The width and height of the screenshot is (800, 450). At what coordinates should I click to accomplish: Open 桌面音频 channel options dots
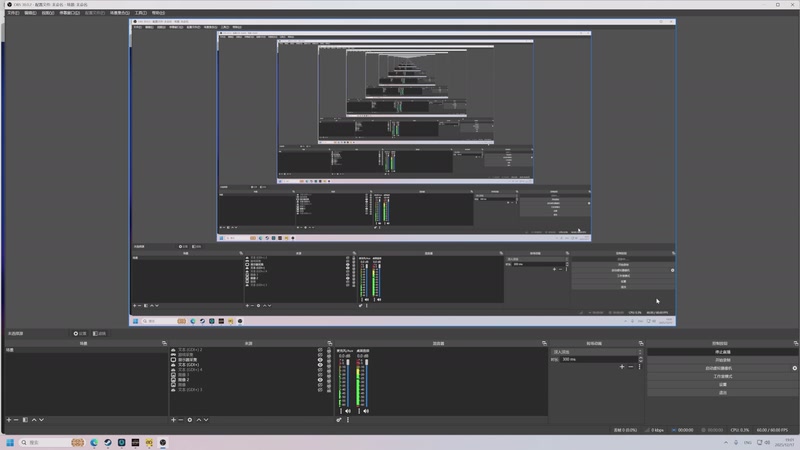pyautogui.click(x=359, y=411)
